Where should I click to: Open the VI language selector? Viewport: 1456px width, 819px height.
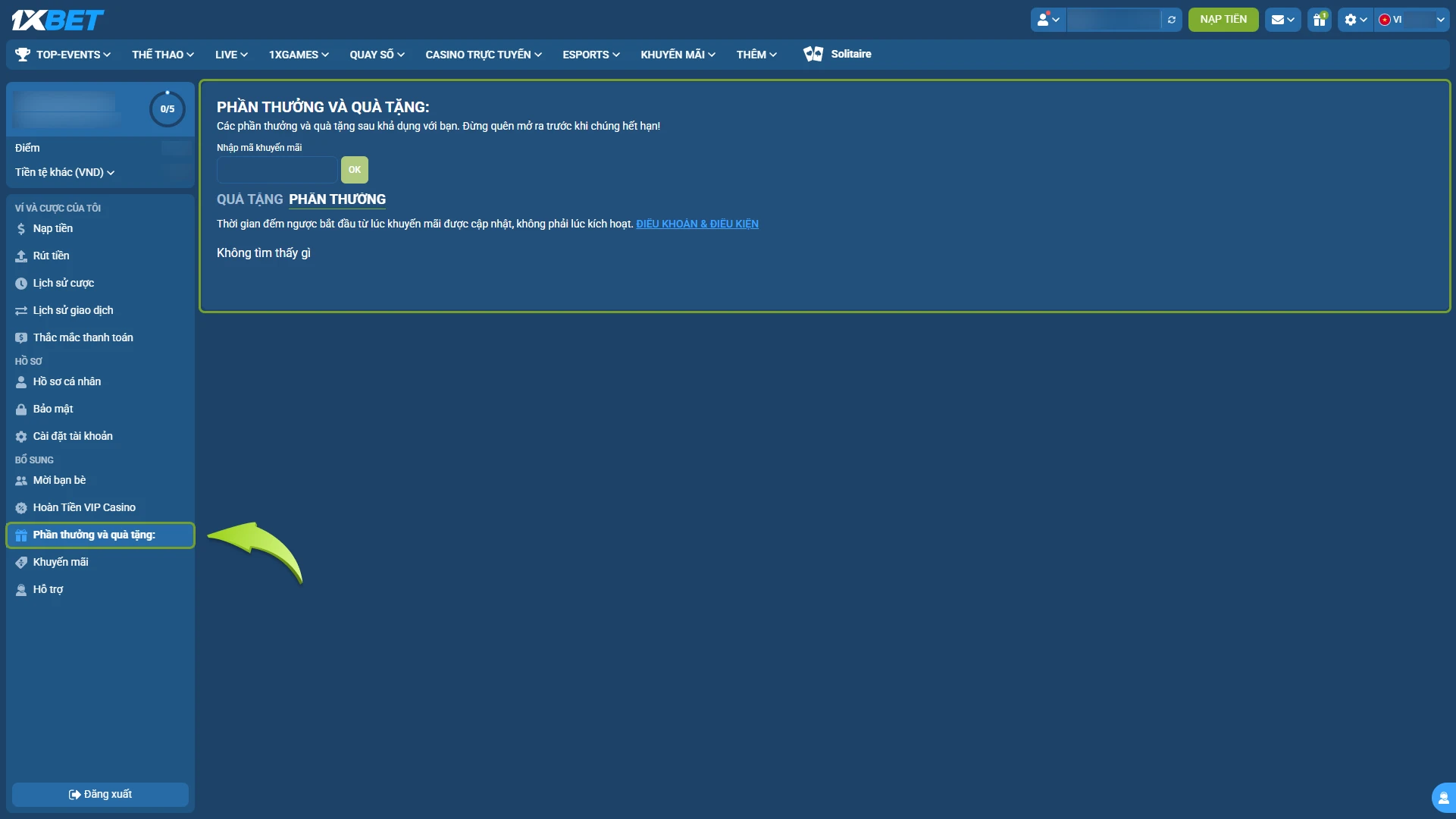[1411, 20]
